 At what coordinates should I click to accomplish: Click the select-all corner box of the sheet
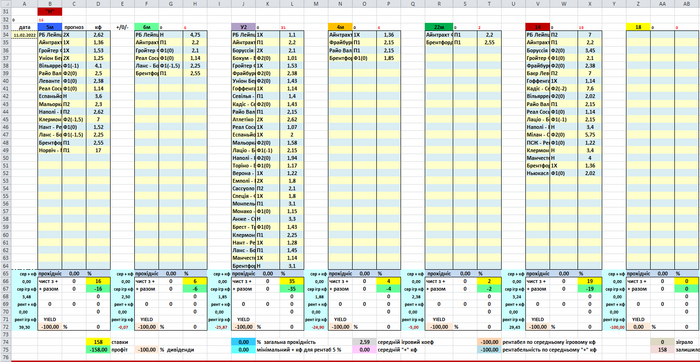[5, 4]
